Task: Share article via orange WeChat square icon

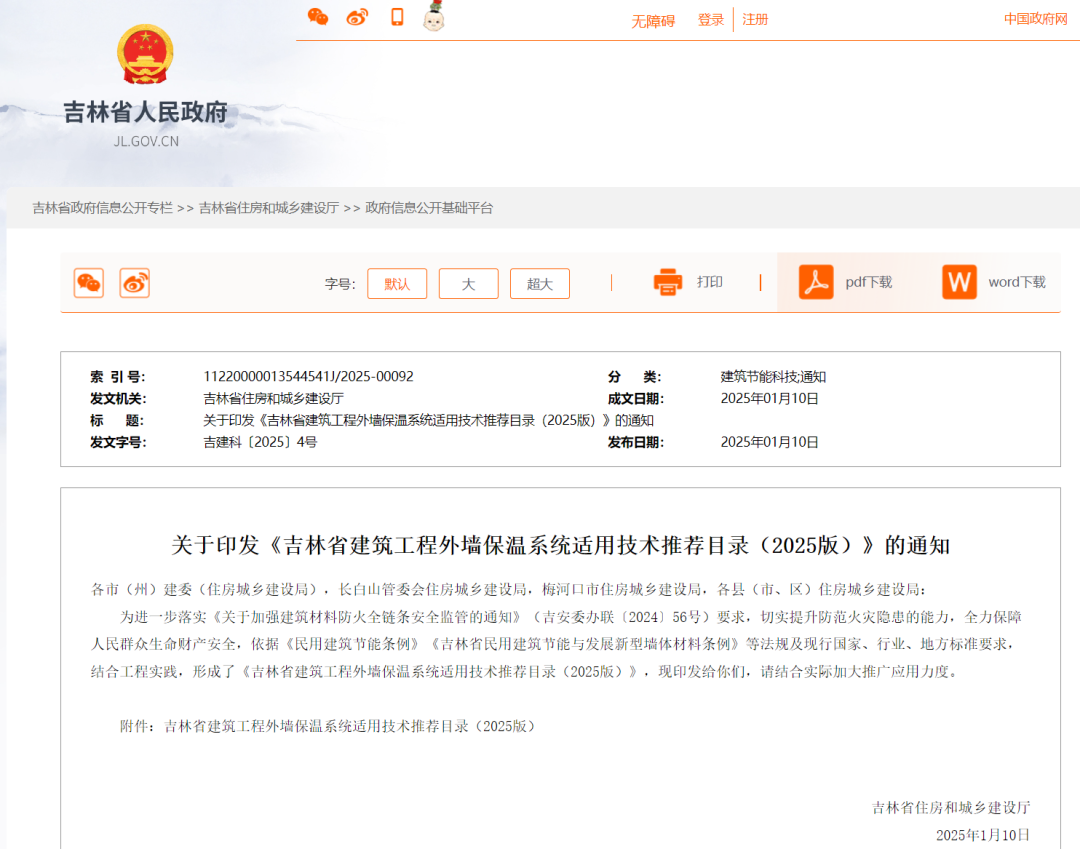Action: [x=89, y=283]
